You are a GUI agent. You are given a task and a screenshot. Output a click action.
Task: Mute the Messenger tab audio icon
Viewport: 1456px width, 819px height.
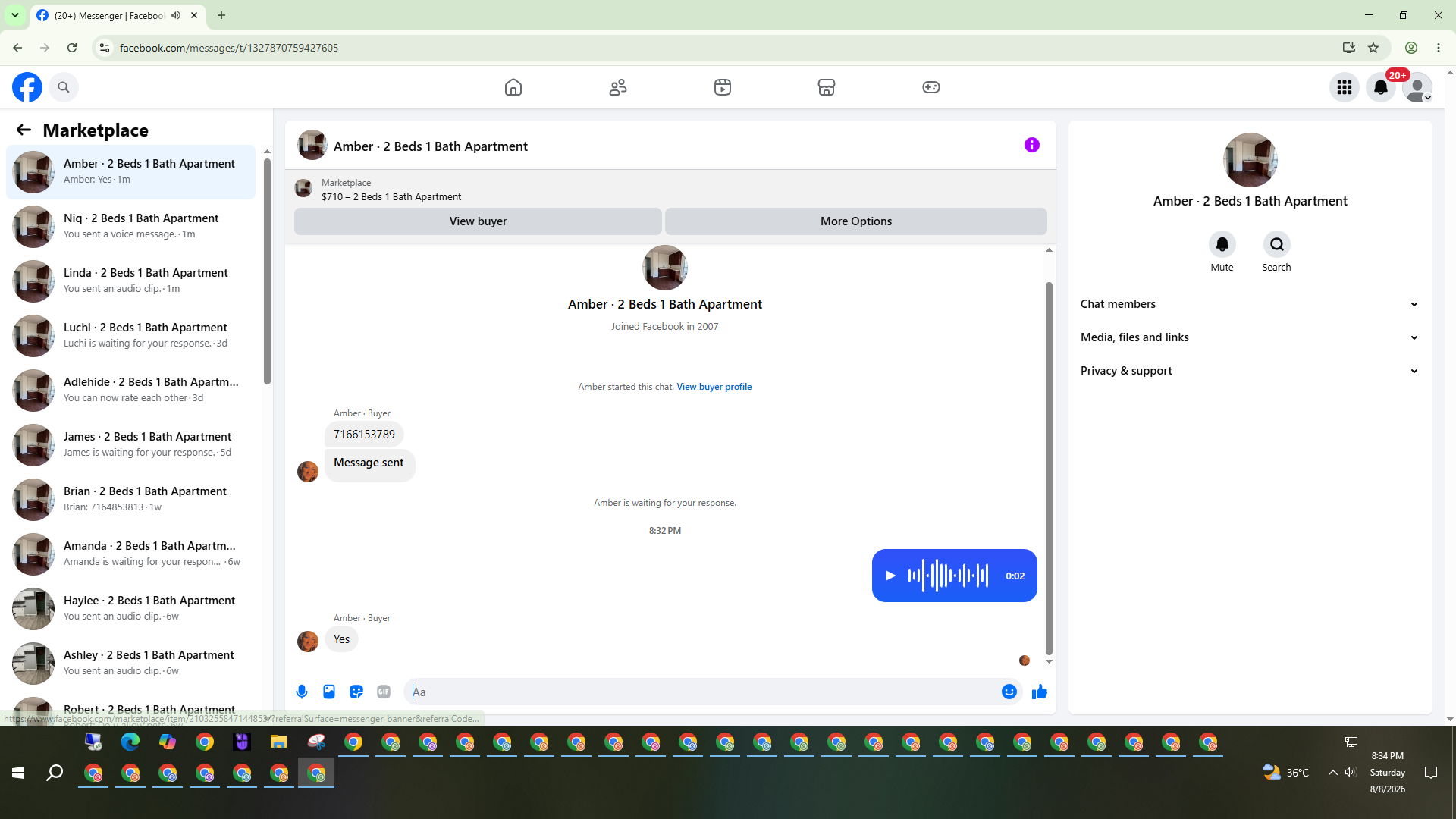point(176,15)
